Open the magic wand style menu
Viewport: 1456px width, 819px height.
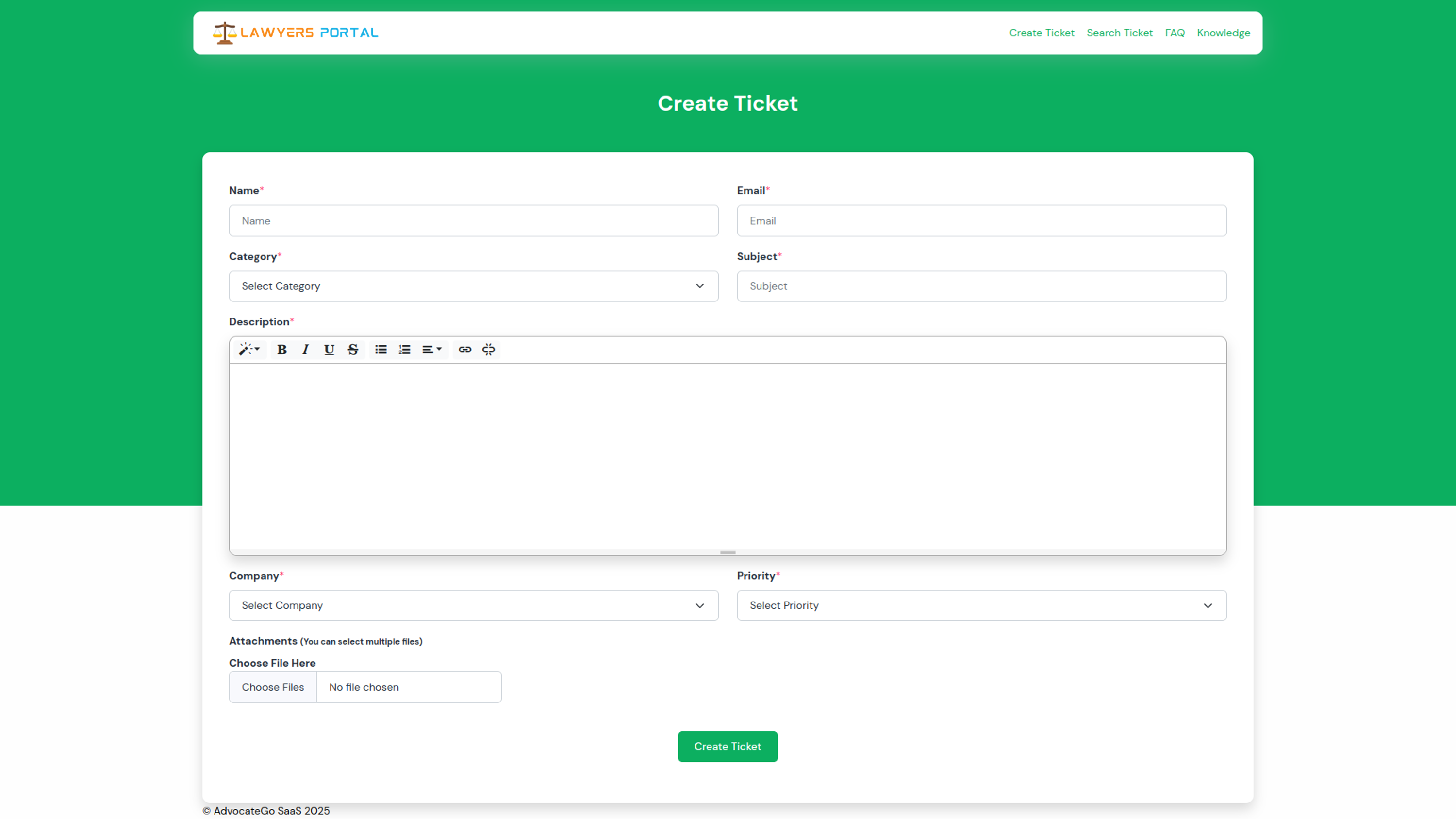[x=248, y=350]
